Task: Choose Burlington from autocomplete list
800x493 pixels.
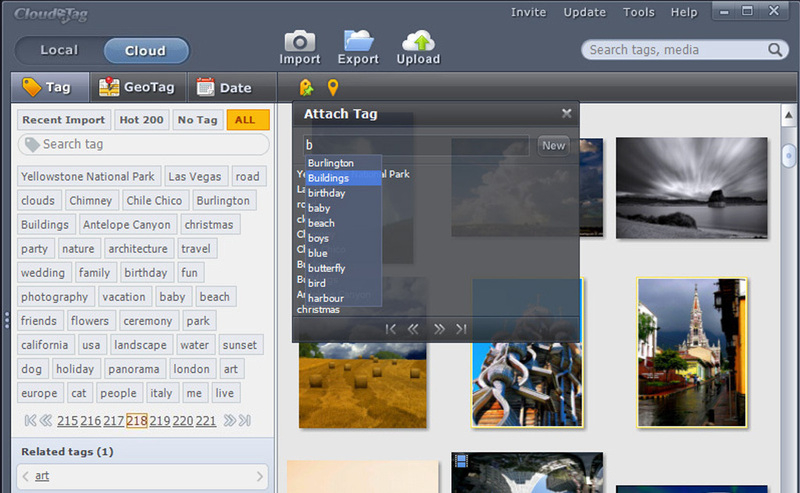Action: pos(343,163)
